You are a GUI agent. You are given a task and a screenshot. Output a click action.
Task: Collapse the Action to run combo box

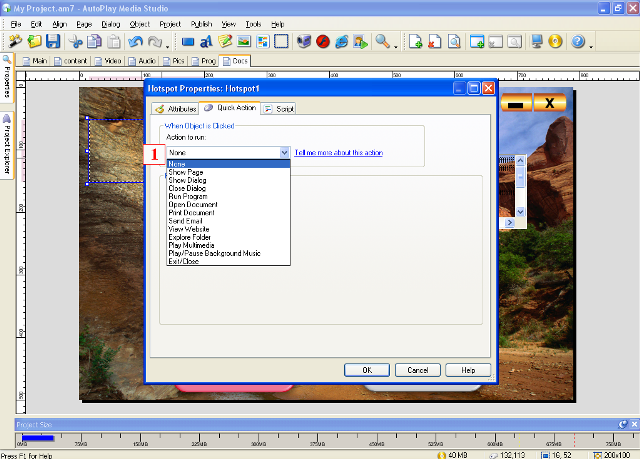pyautogui.click(x=284, y=152)
